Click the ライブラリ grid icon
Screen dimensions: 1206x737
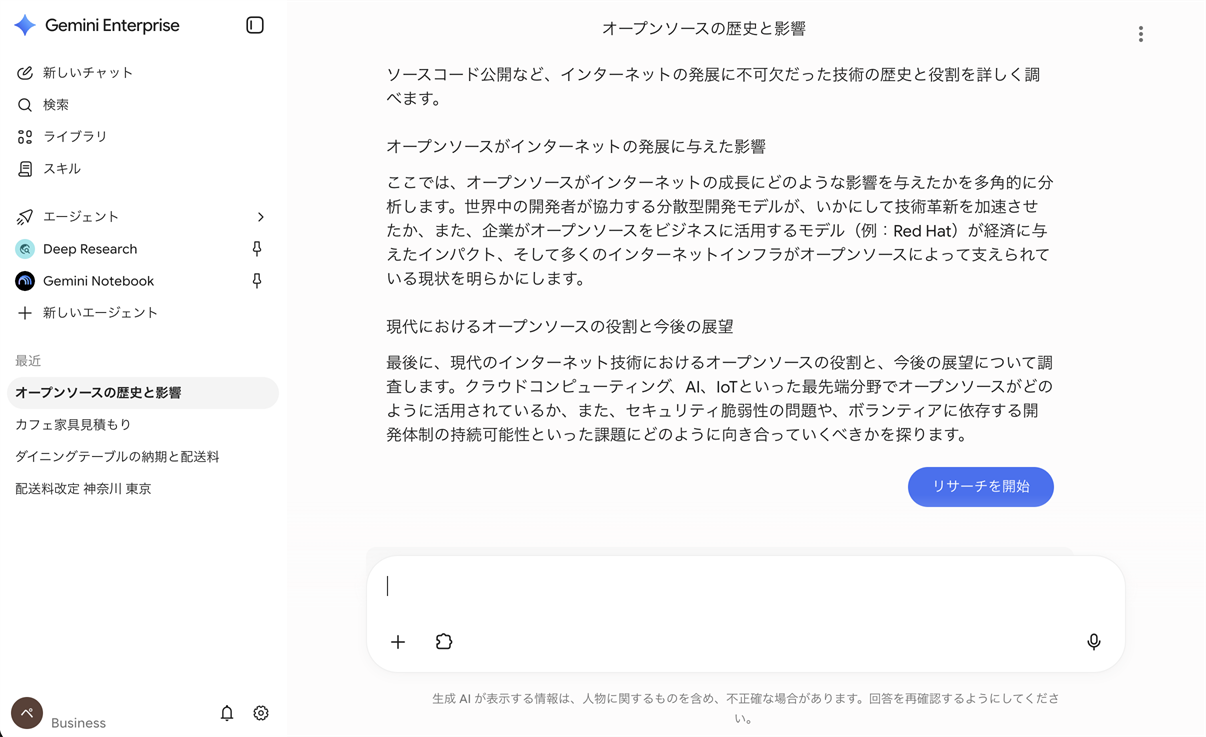(x=25, y=137)
